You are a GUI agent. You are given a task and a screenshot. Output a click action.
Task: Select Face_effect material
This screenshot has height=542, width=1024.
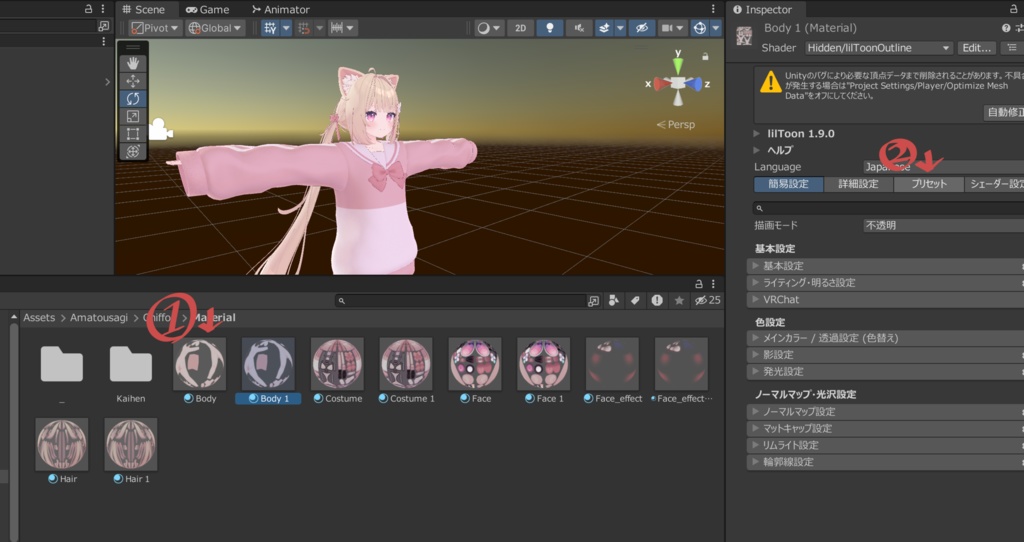point(613,370)
